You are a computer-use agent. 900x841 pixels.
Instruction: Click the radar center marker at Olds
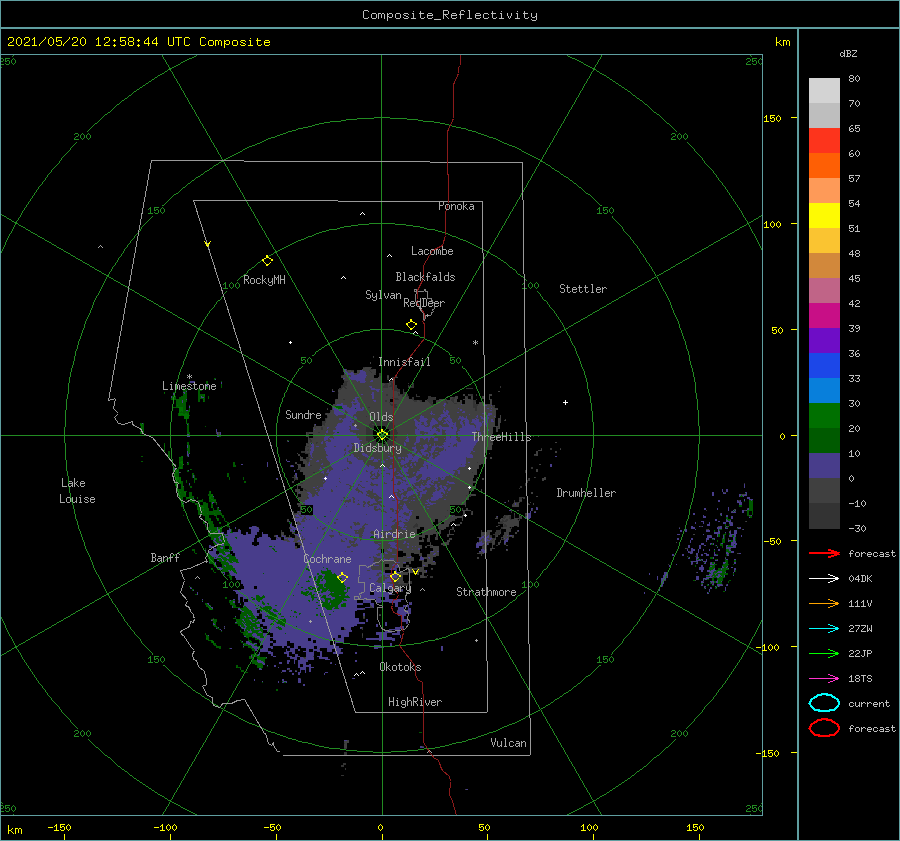pyautogui.click(x=382, y=435)
